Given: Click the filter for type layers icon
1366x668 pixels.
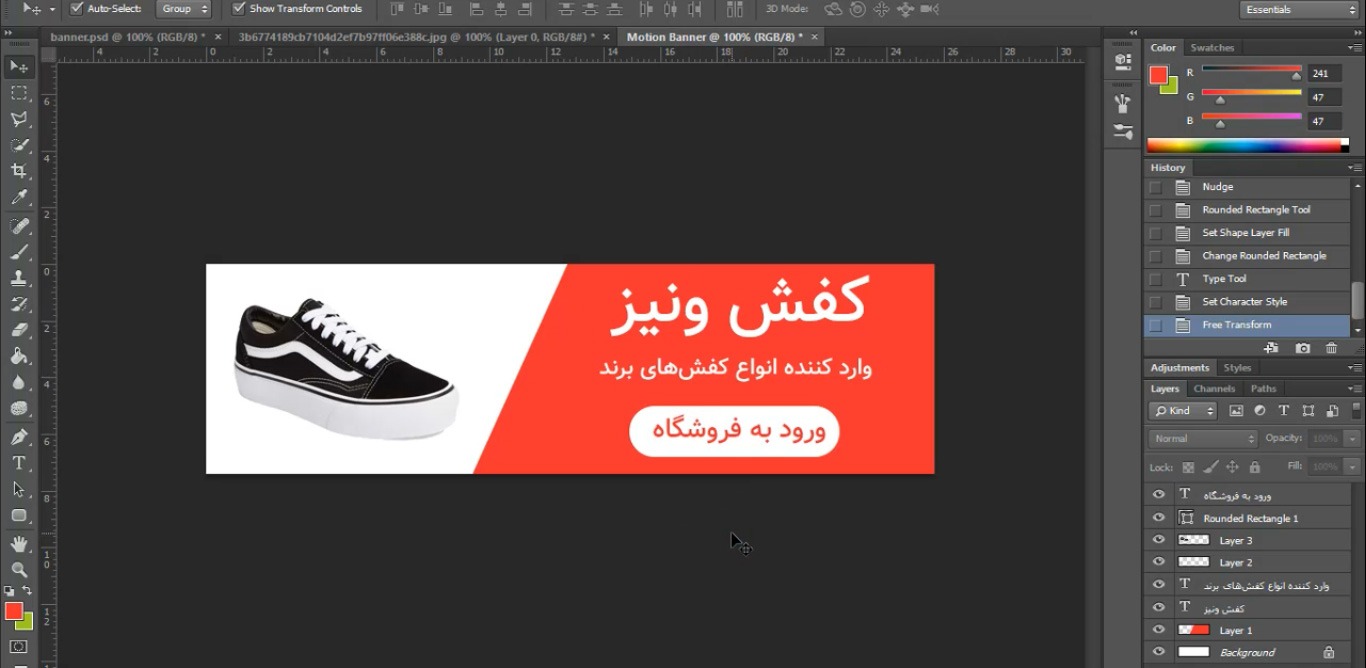Looking at the screenshot, I should point(1284,411).
